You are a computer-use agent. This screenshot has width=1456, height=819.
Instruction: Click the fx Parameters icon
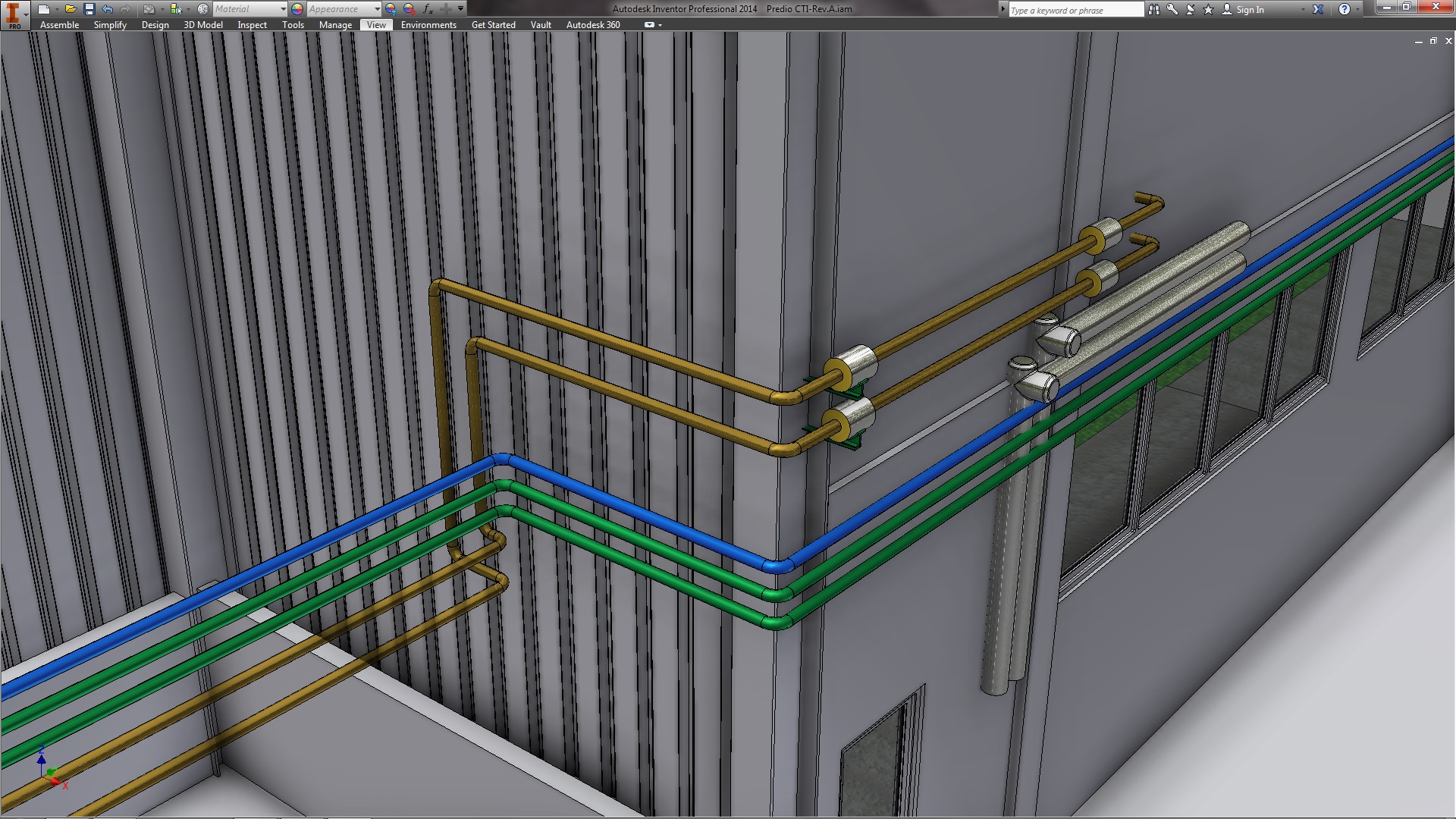428,9
